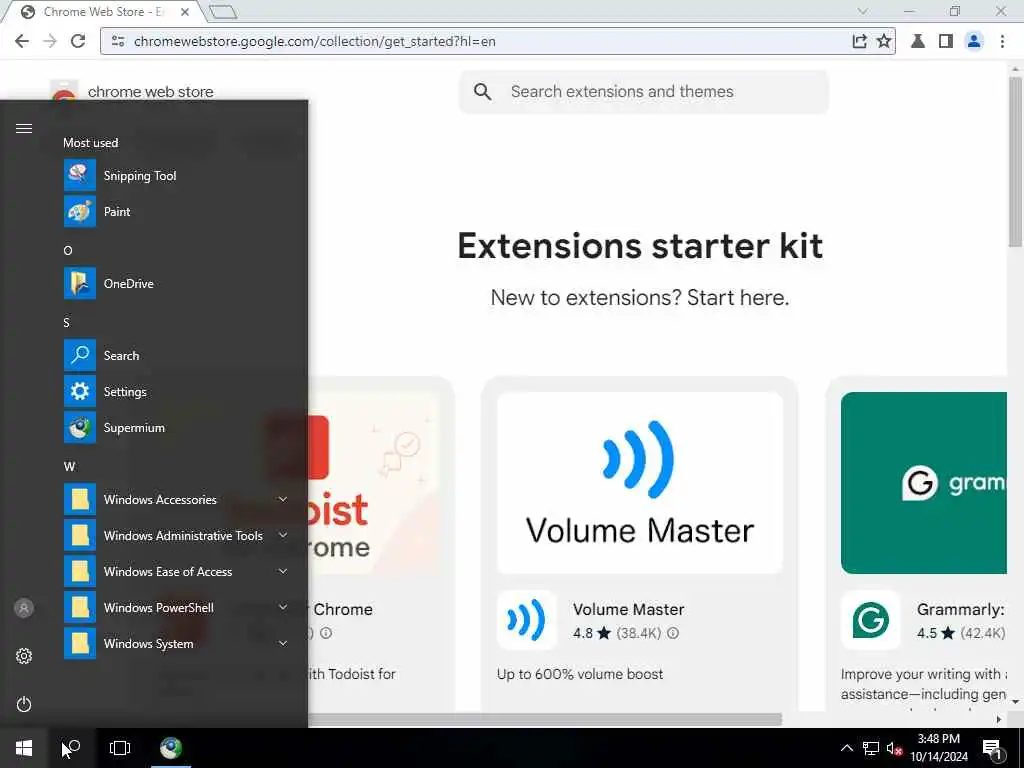
Task: Open the Power options icon
Action: [24, 704]
